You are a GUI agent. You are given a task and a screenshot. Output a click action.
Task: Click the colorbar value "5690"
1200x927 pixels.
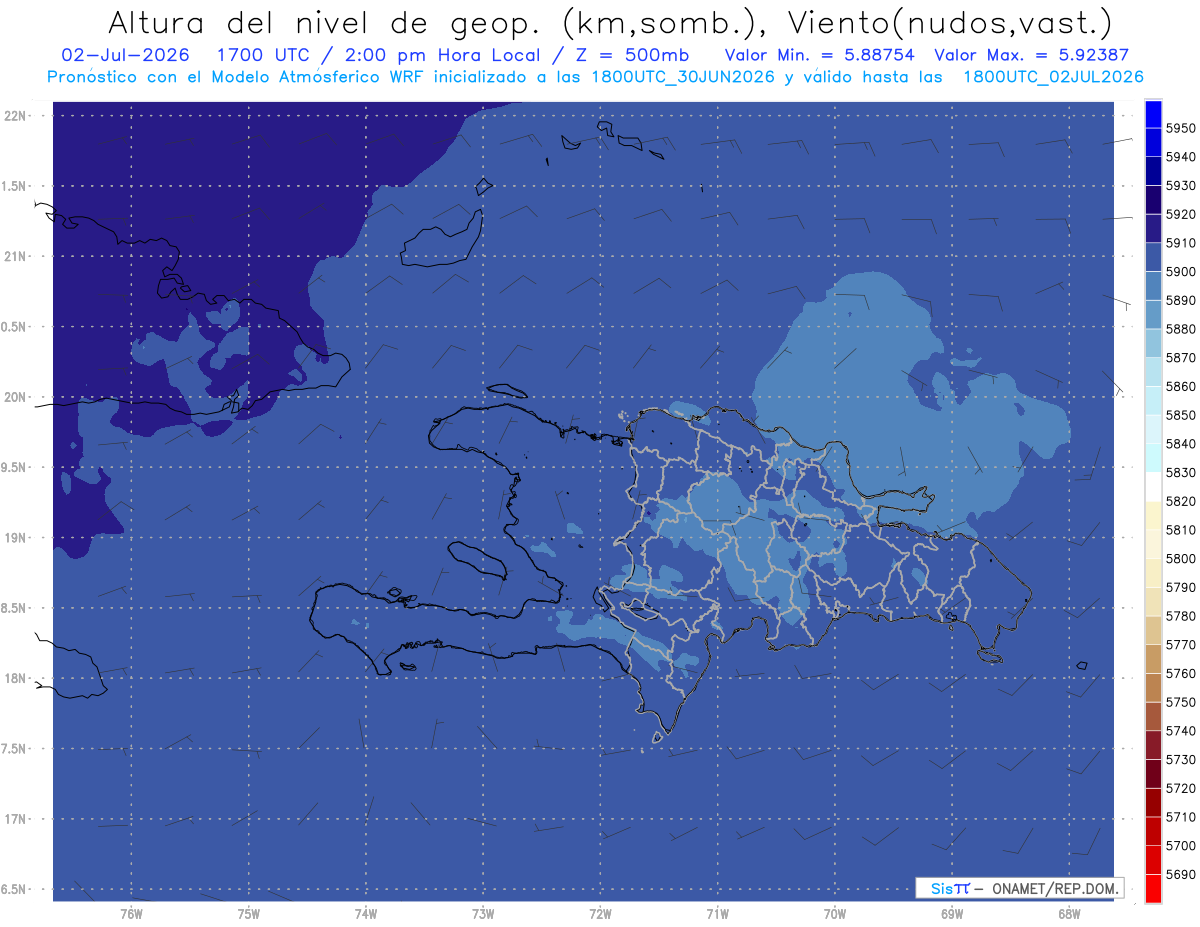[1181, 875]
